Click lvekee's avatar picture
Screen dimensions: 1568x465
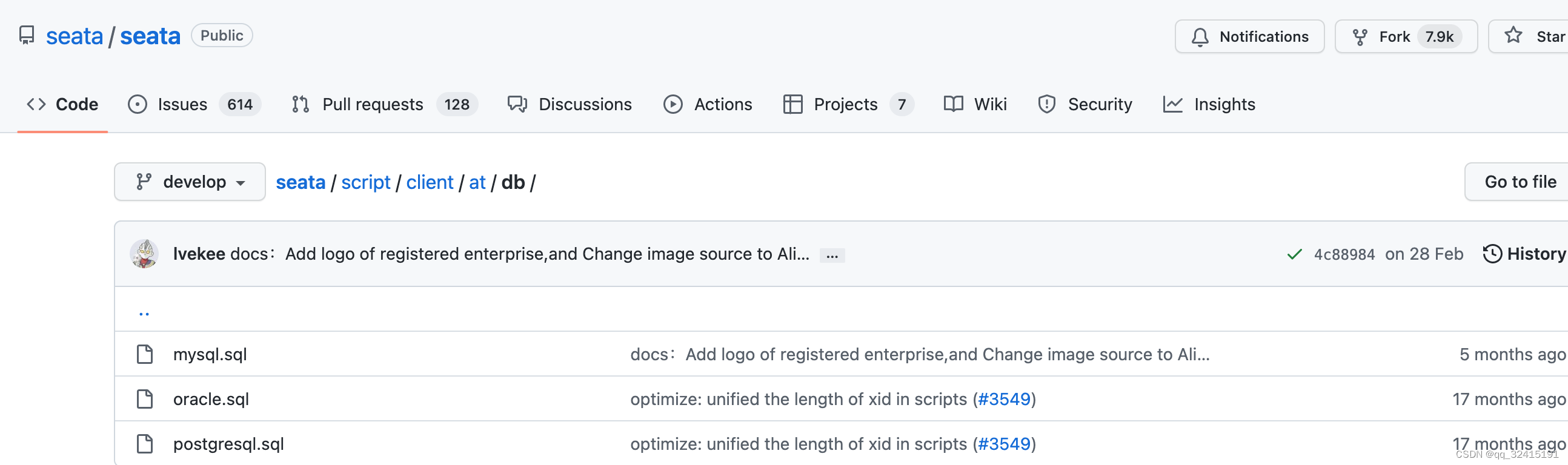point(144,254)
